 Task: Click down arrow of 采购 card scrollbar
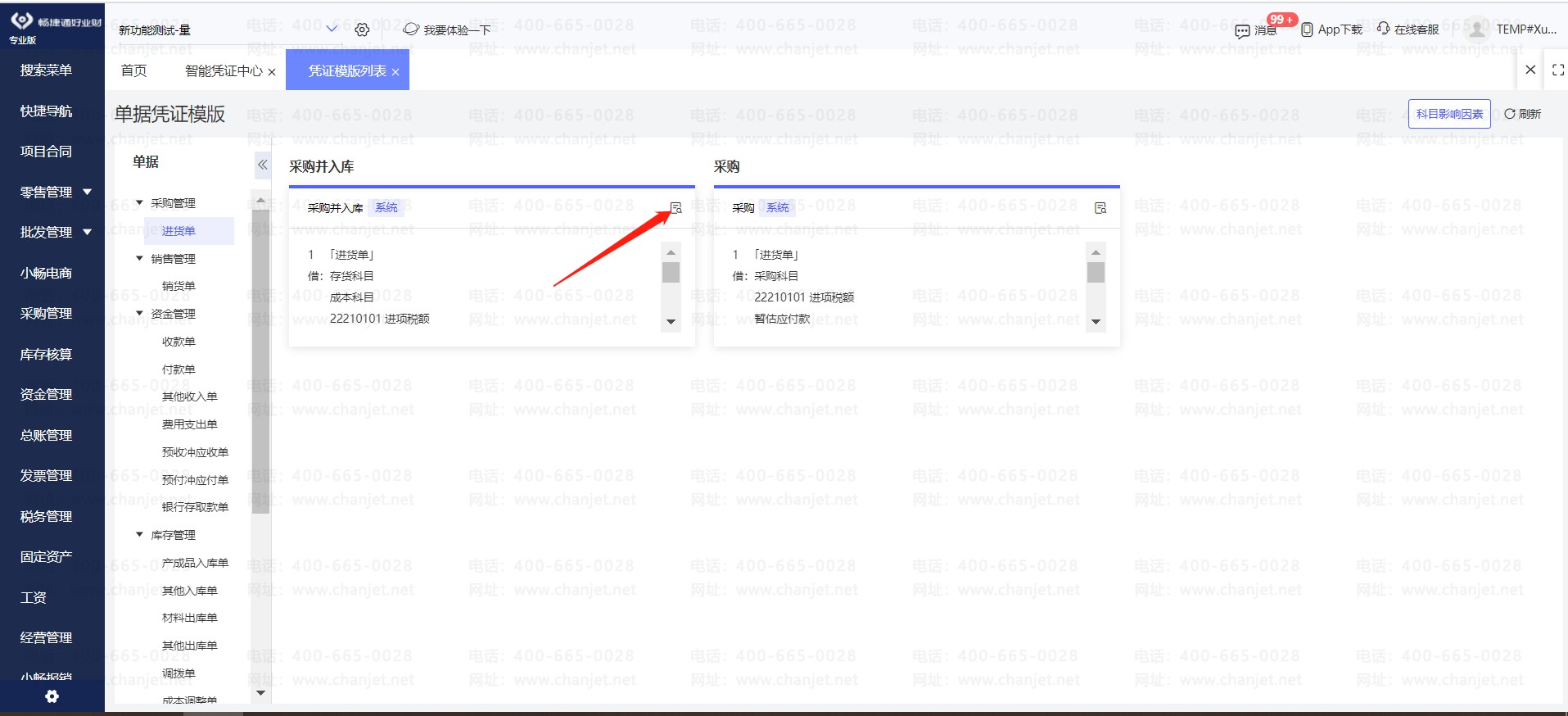(1096, 322)
